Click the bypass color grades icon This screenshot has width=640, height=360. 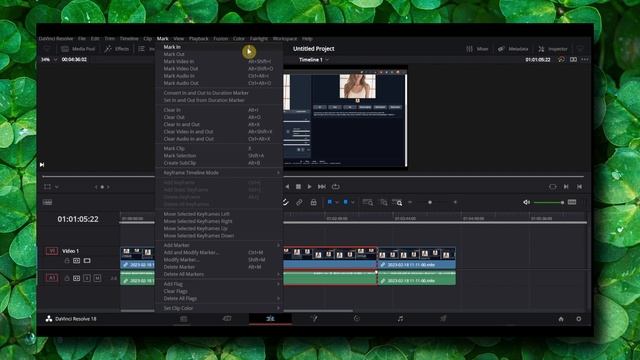click(x=562, y=60)
